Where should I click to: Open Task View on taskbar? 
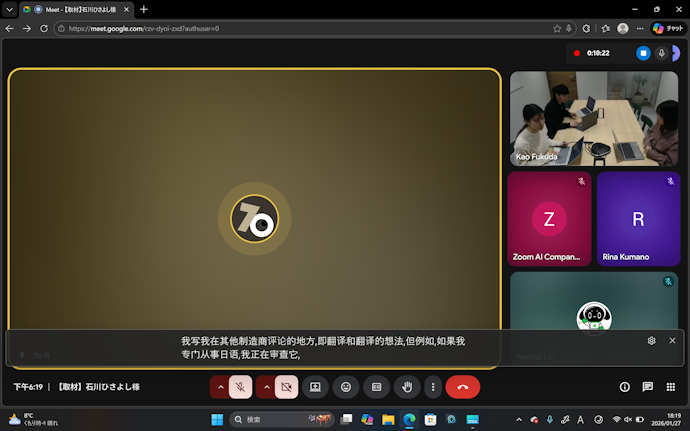[346, 420]
